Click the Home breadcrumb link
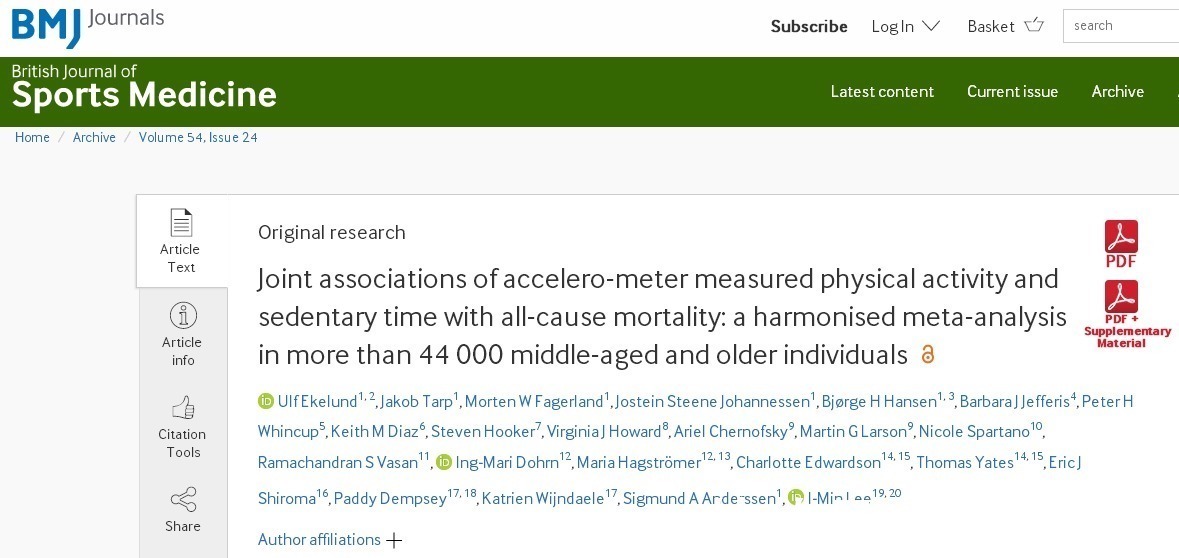Image resolution: width=1179 pixels, height=558 pixels. (32, 137)
